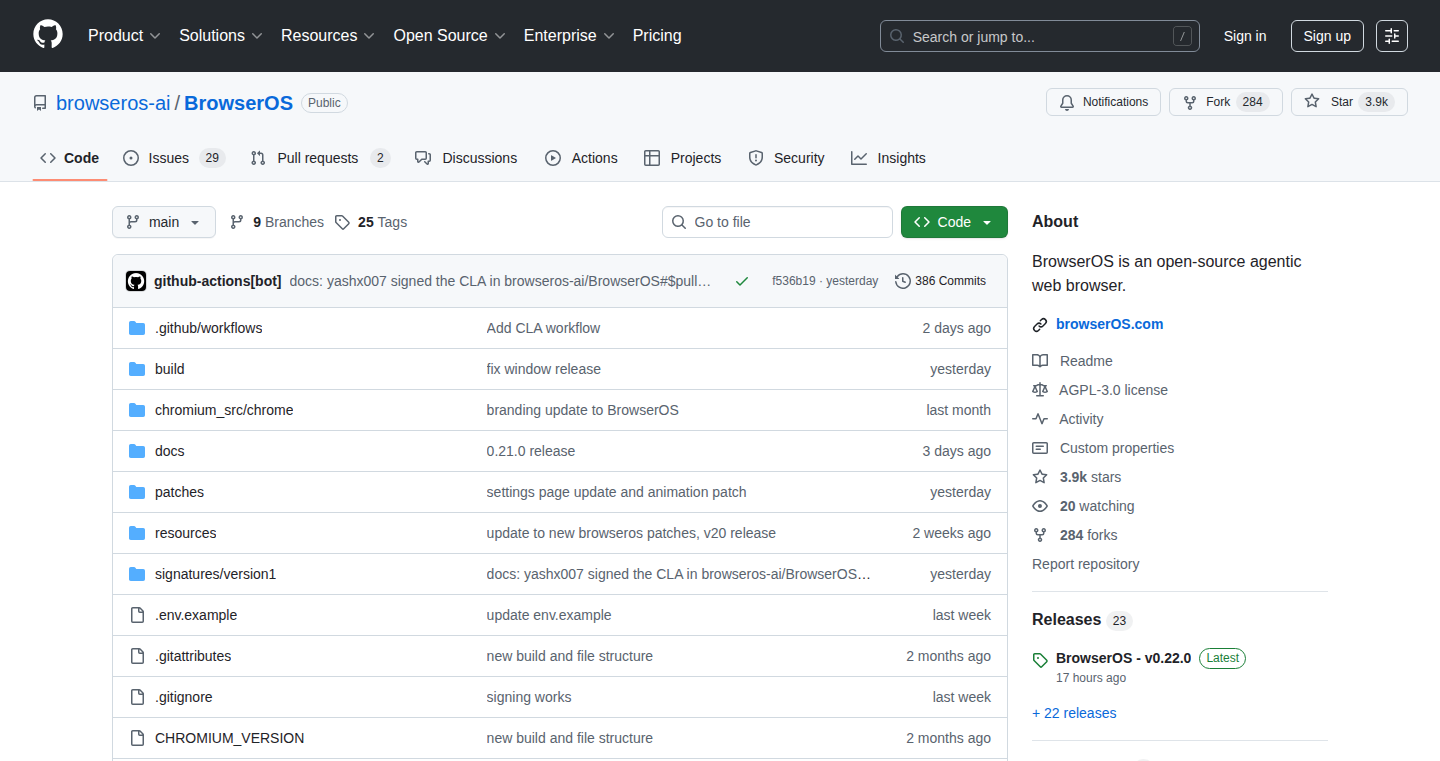Go to the GitHub homepage logo

click(x=48, y=35)
